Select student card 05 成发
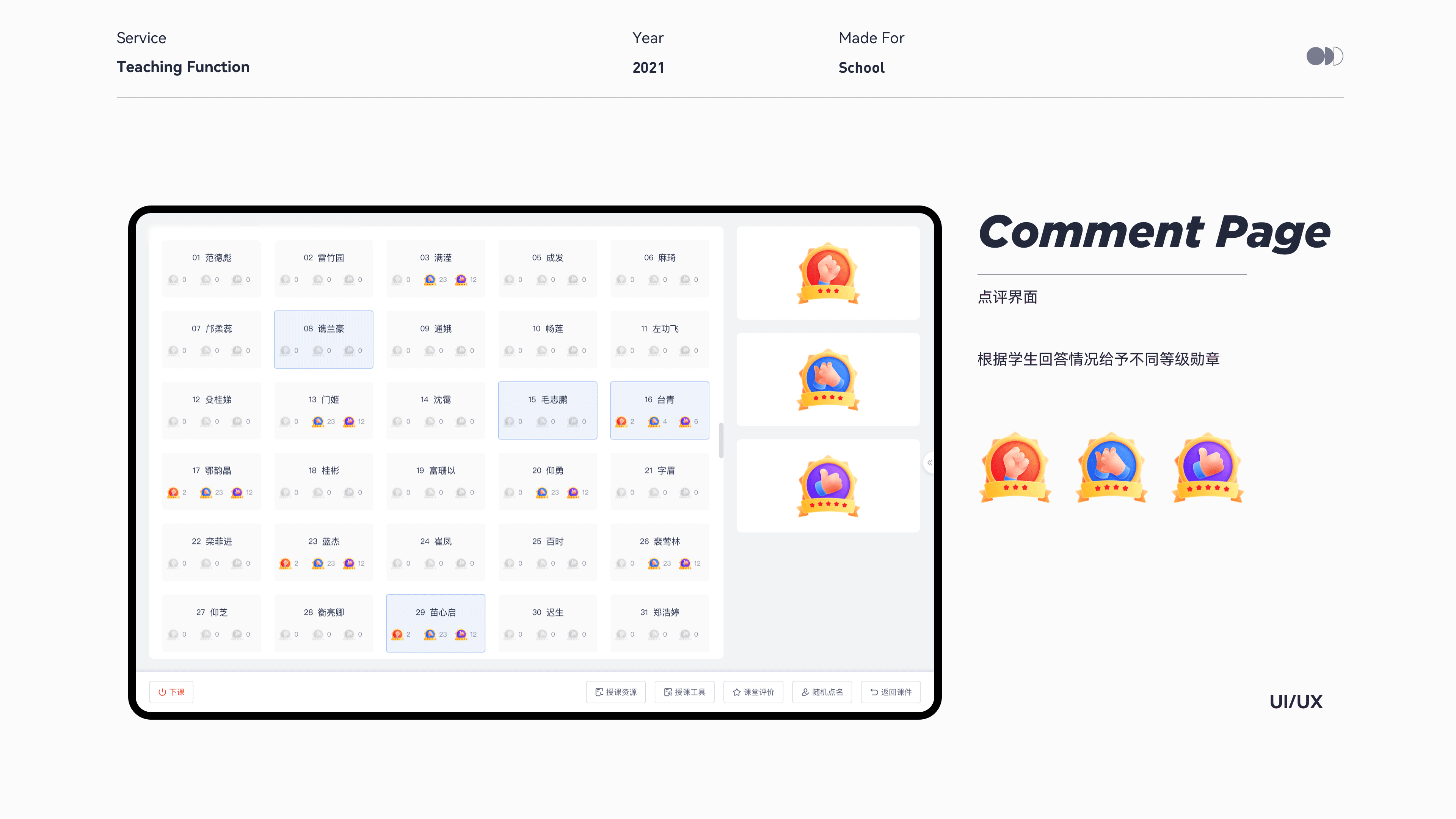This screenshot has width=1456, height=819. [x=548, y=268]
